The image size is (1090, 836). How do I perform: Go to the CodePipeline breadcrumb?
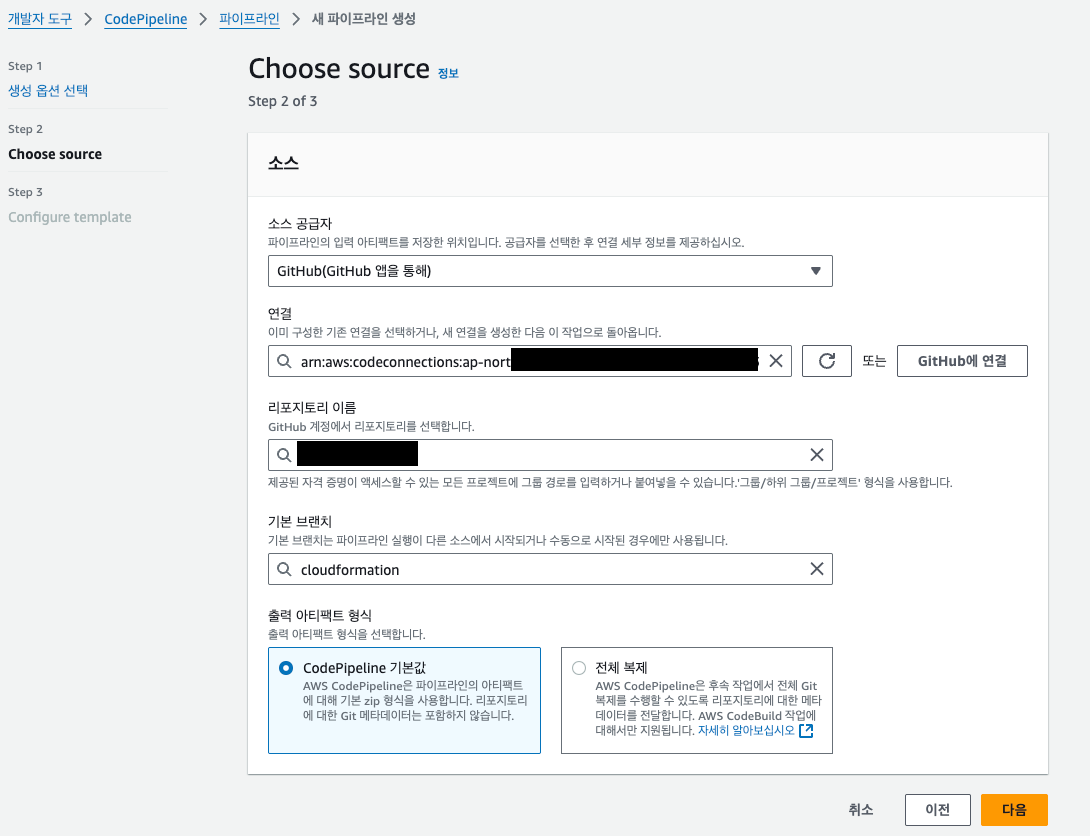tap(145, 19)
